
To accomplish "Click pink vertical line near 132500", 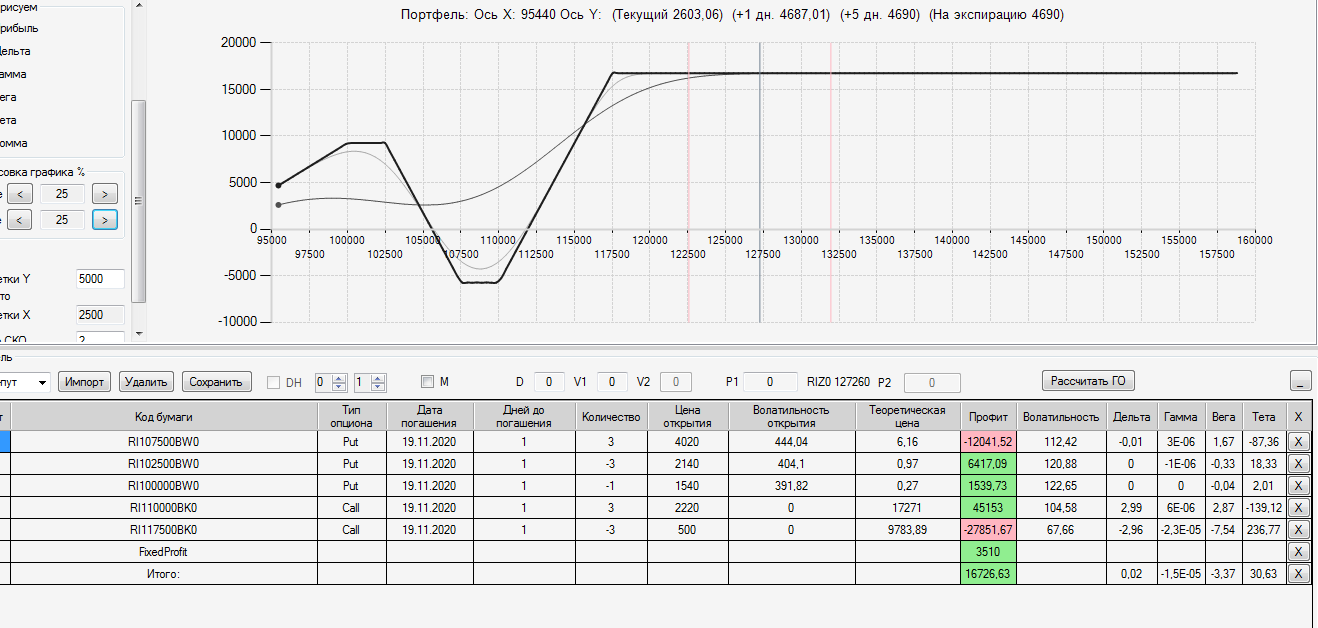I will tap(831, 180).
